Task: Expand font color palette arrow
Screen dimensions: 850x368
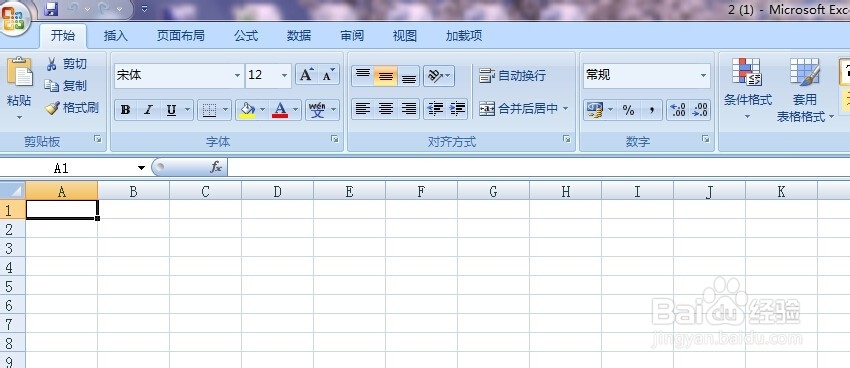Action: click(296, 110)
